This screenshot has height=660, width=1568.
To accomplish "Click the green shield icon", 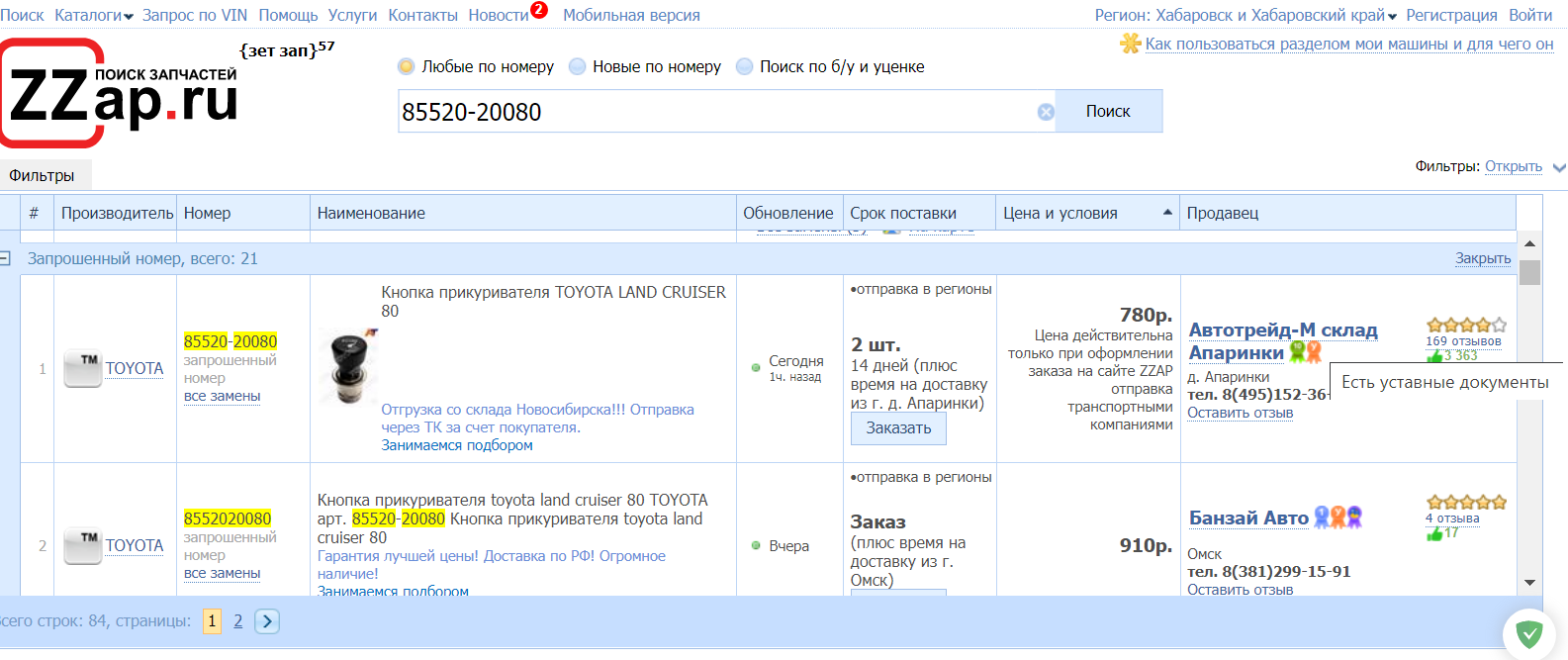I will (1529, 633).
